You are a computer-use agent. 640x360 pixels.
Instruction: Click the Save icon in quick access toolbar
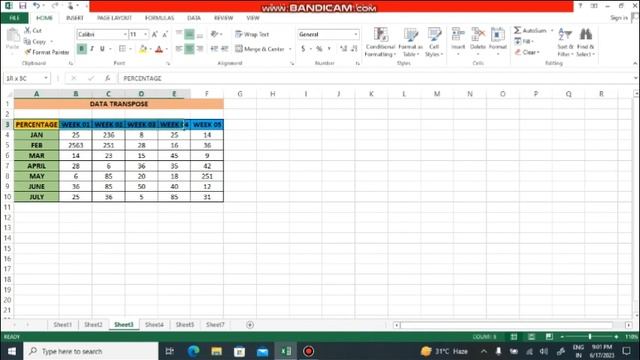[22, 6]
